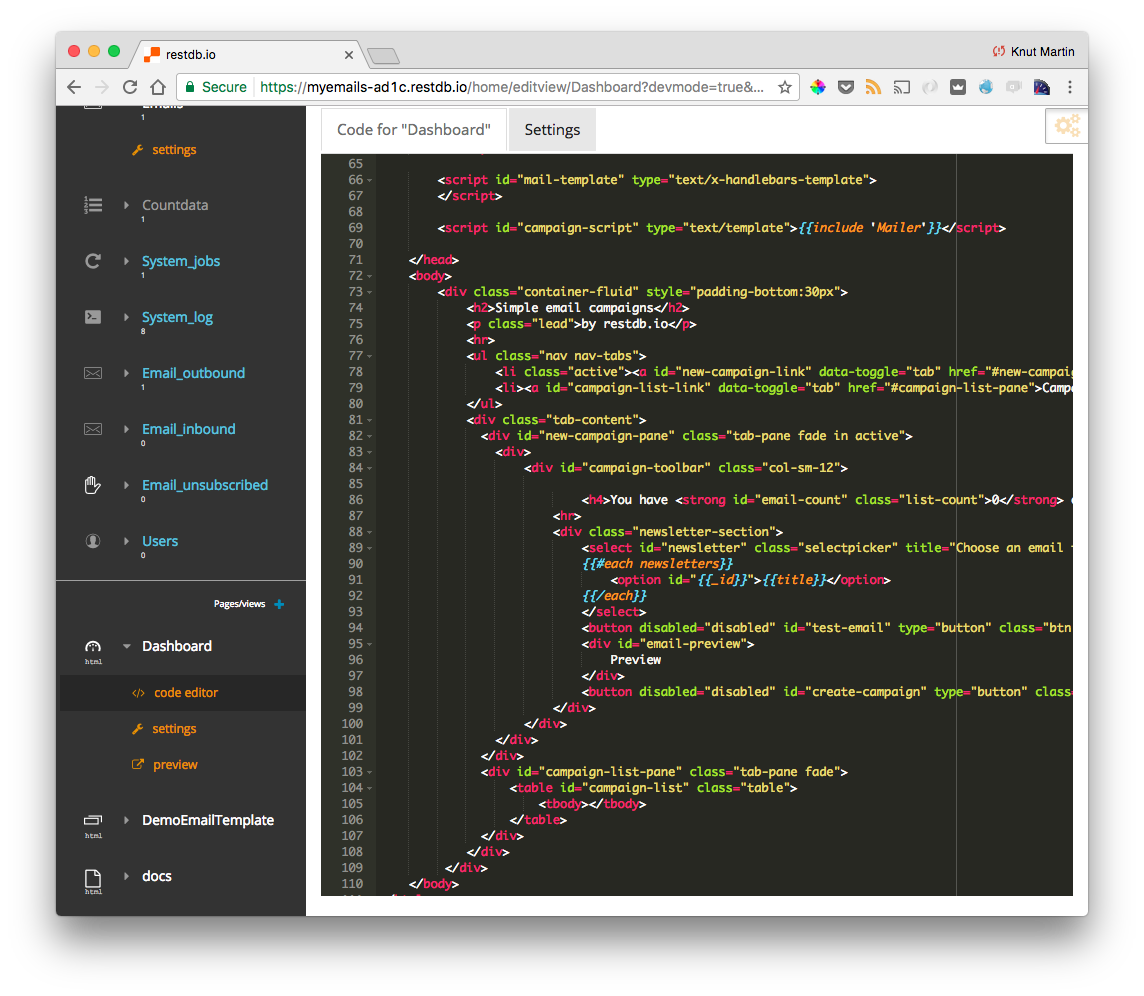Click the Email_inbound envelope icon
Image resolution: width=1144 pixels, height=996 pixels.
point(93,429)
